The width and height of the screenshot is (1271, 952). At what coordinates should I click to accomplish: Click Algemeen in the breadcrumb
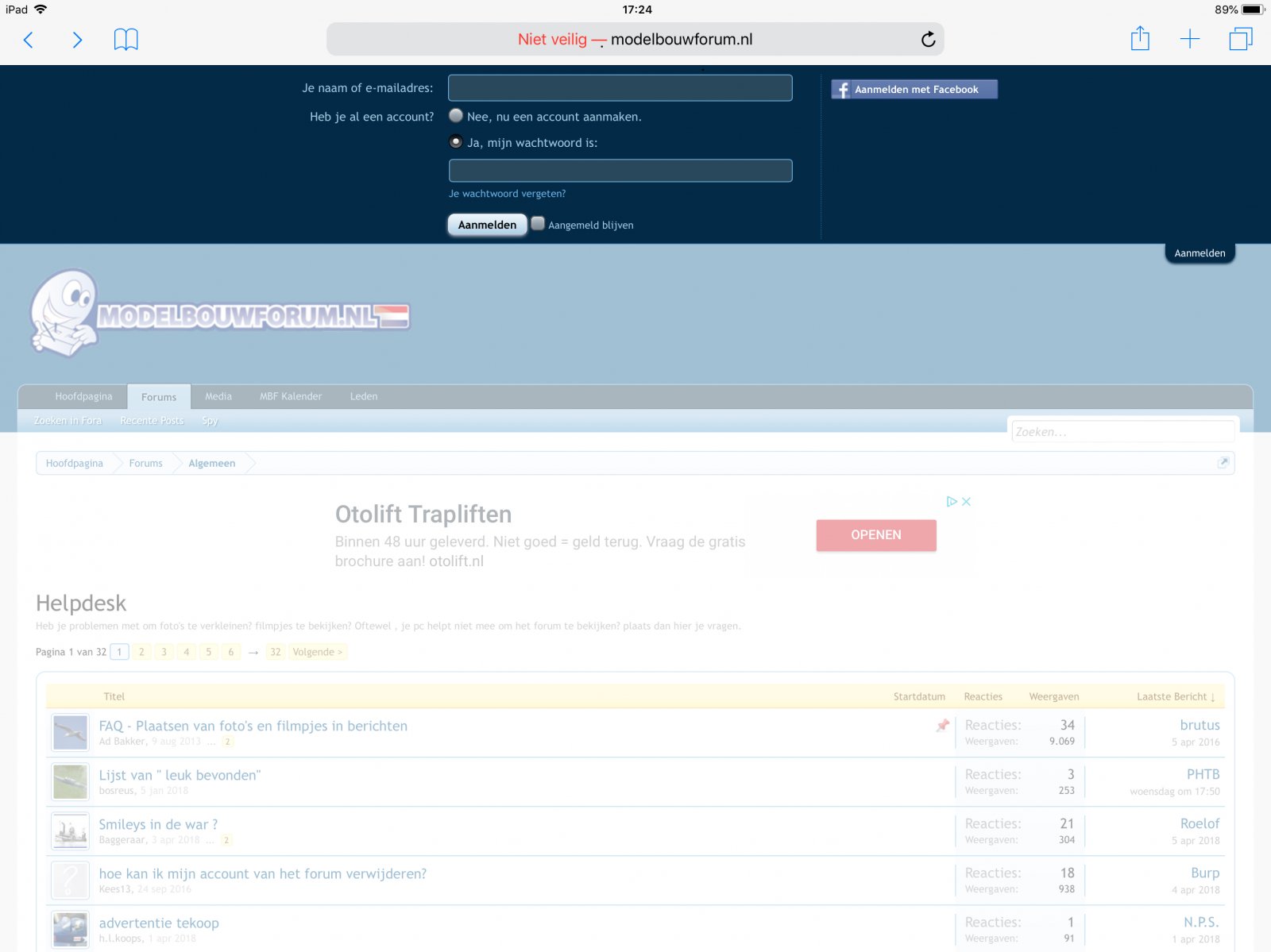(x=211, y=463)
